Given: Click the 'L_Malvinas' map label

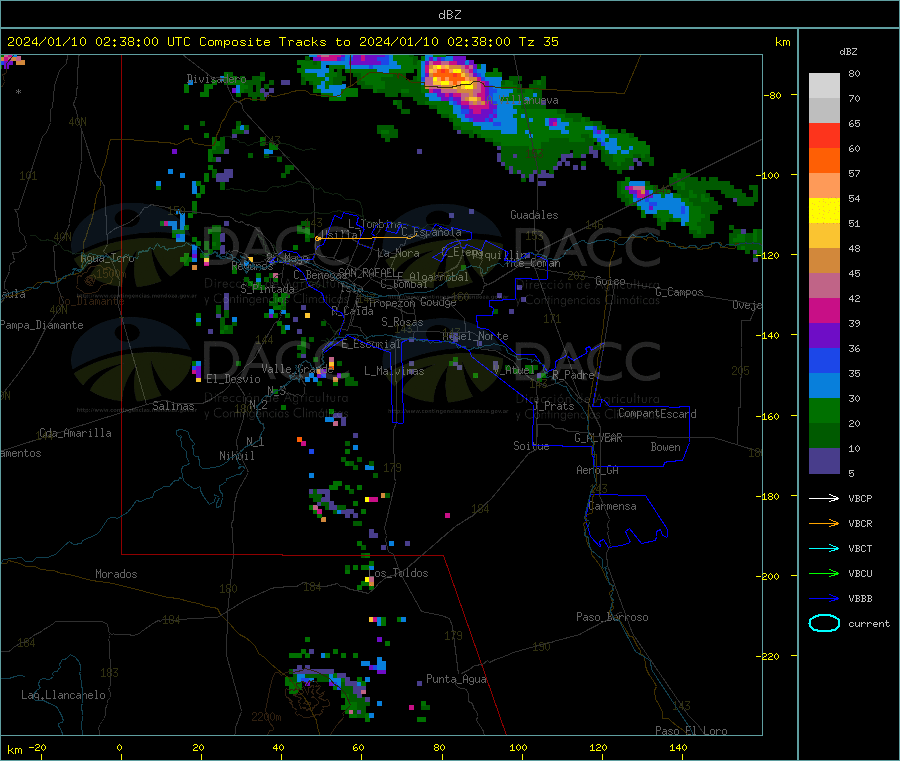Looking at the screenshot, I should click(x=394, y=371).
